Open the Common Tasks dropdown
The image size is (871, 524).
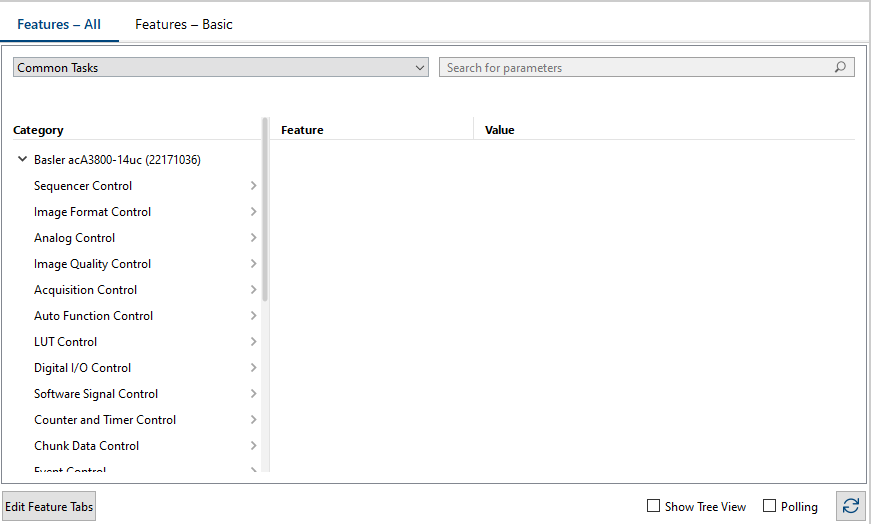[221, 68]
